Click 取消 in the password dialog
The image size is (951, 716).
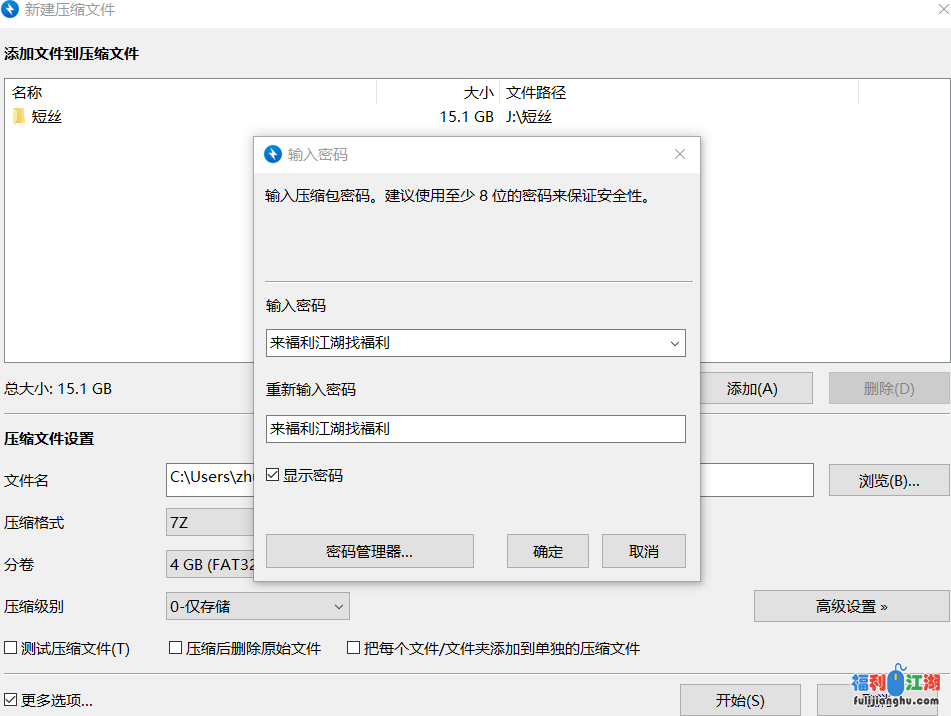pyautogui.click(x=643, y=551)
